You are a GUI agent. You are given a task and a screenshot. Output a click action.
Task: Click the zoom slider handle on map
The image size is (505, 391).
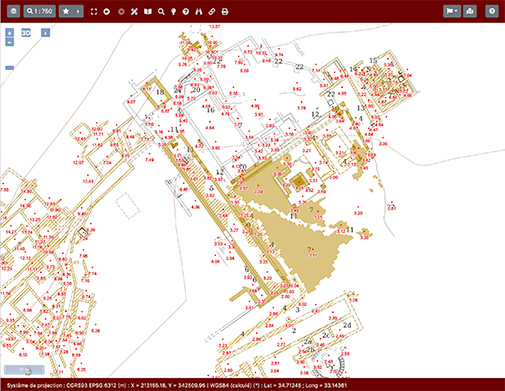coord(10,68)
